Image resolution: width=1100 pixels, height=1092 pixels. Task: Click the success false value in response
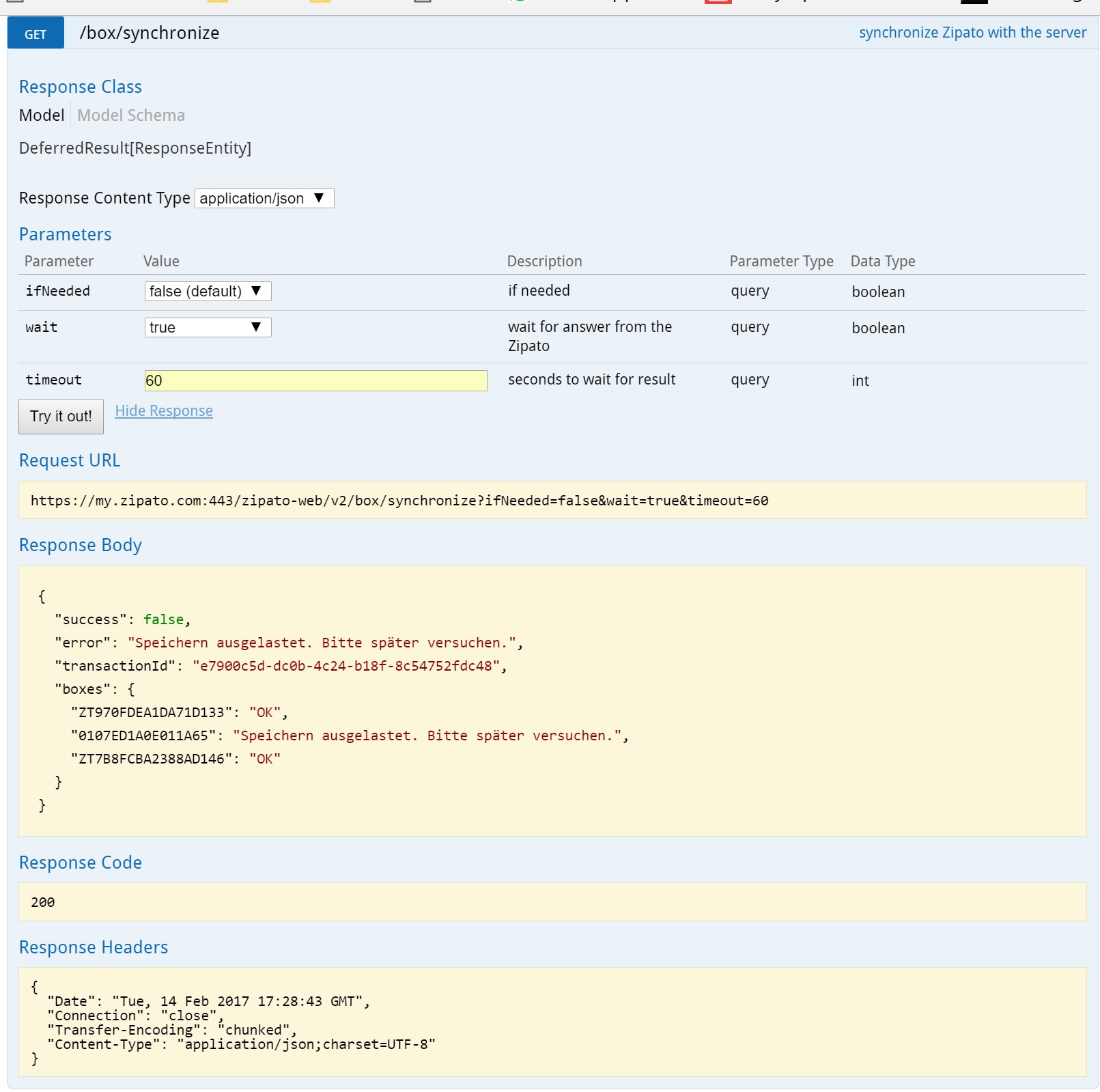[x=164, y=619]
